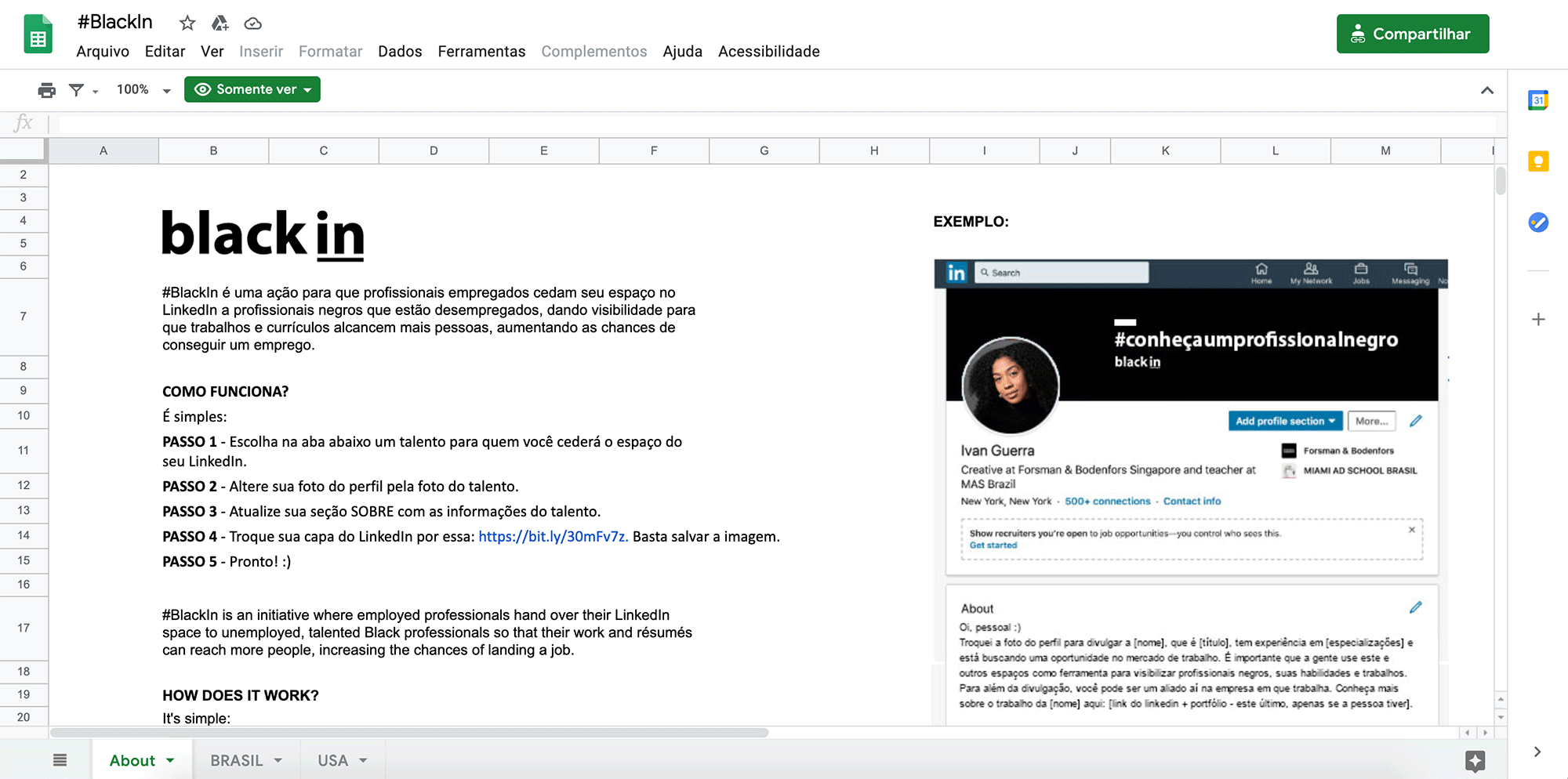The width and height of the screenshot is (1568, 779).
Task: Hide the side panel with the arrow
Action: pyautogui.click(x=1537, y=752)
